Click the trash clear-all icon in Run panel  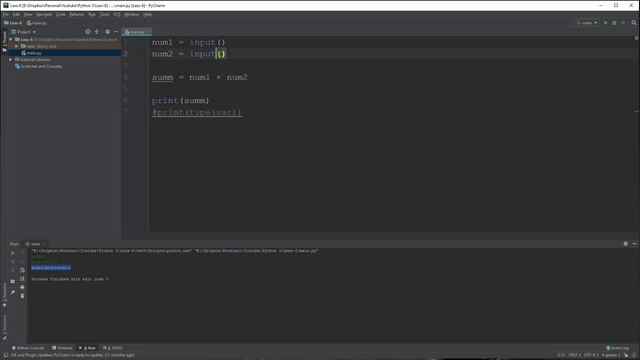(22, 296)
